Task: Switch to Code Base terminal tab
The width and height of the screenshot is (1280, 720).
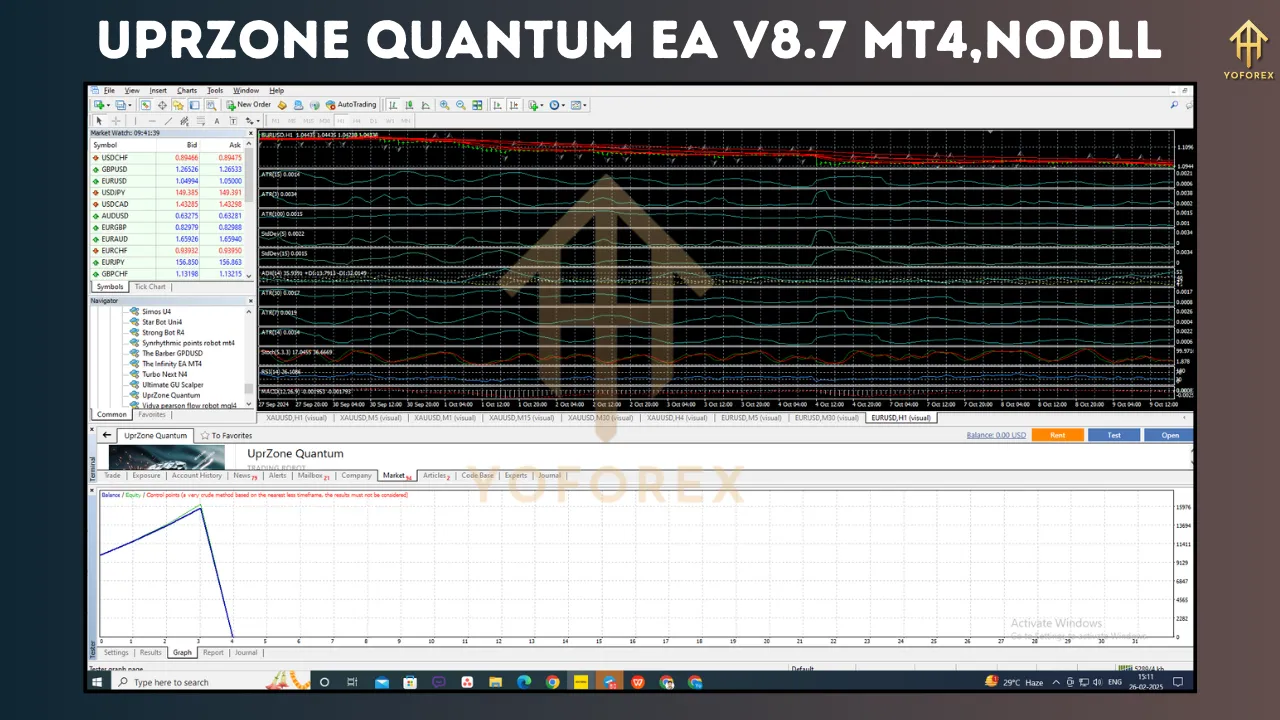Action: pos(477,476)
